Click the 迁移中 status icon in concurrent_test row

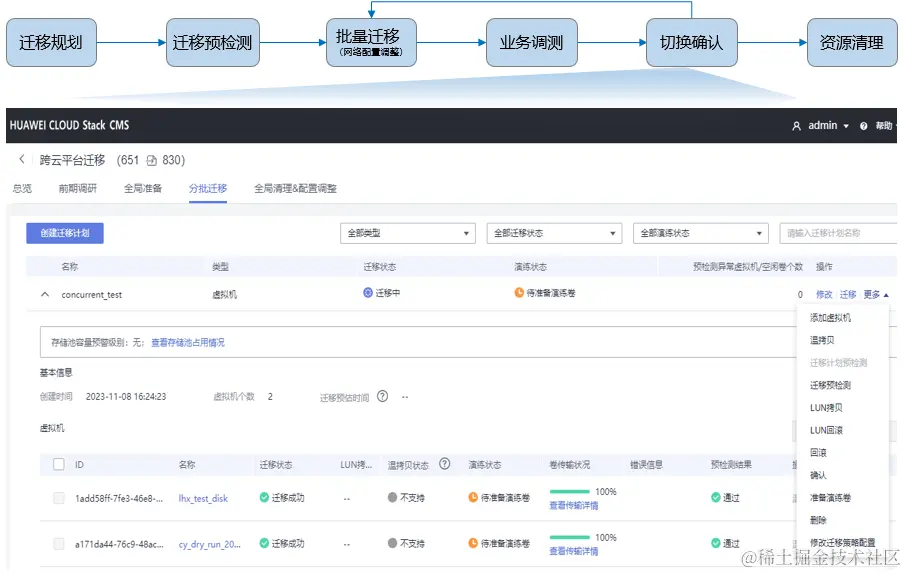click(368, 293)
